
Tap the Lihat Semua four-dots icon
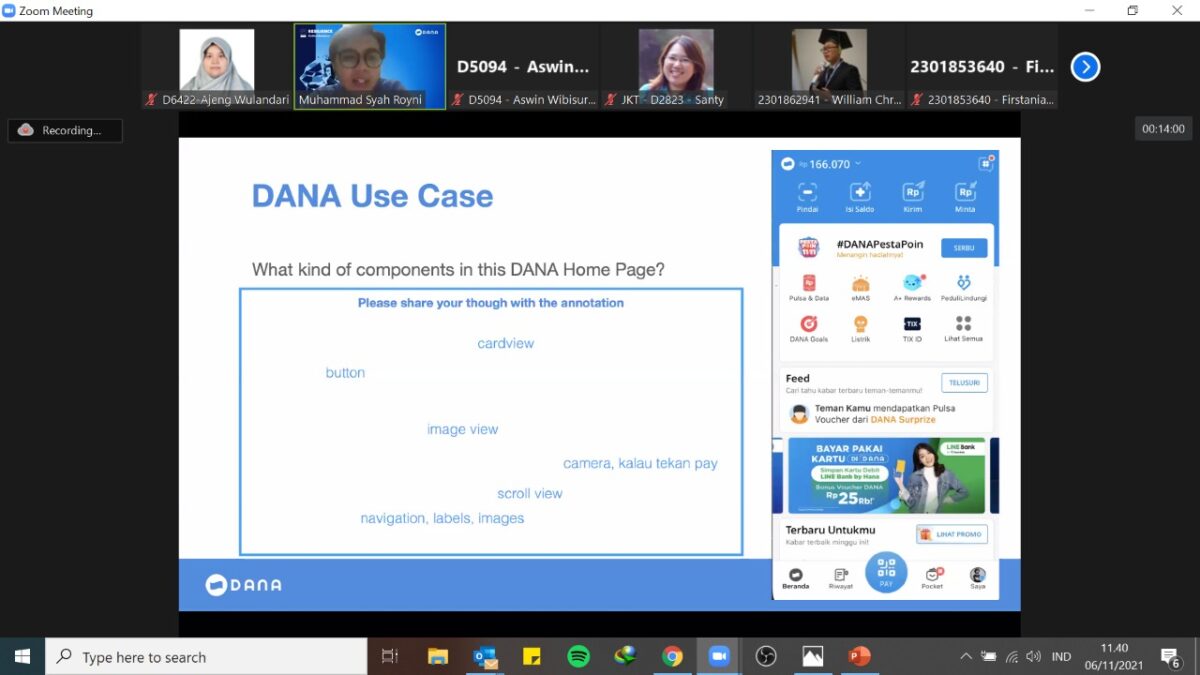point(963,324)
